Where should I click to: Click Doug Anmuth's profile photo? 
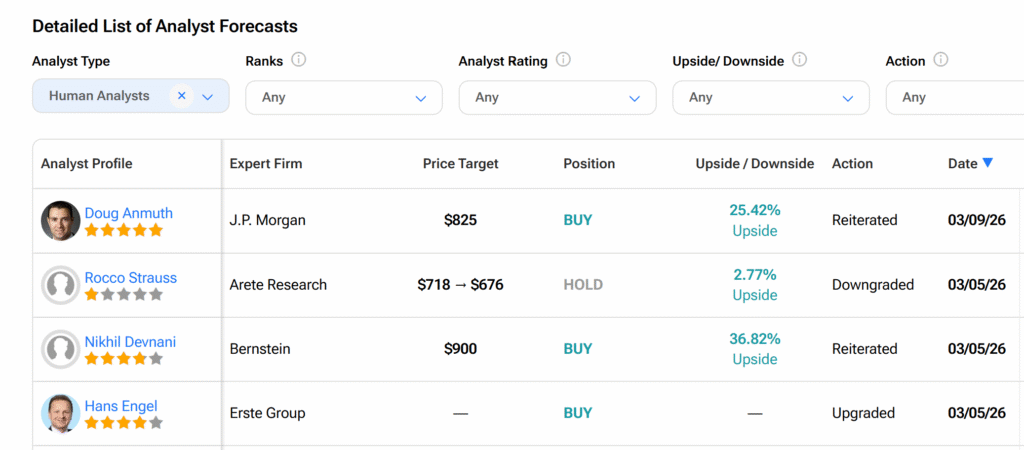61,221
